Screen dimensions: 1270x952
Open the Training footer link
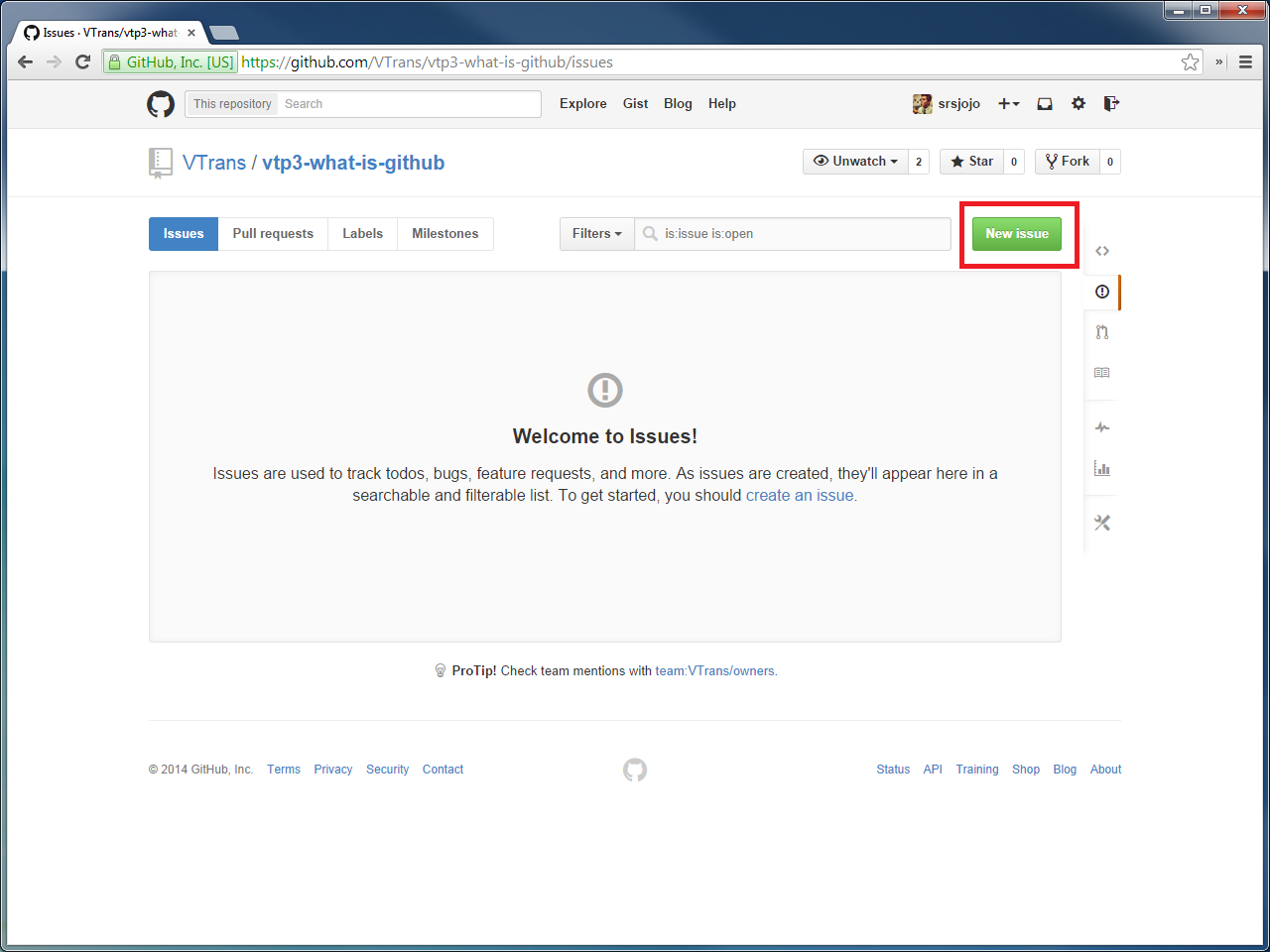pyautogui.click(x=977, y=770)
